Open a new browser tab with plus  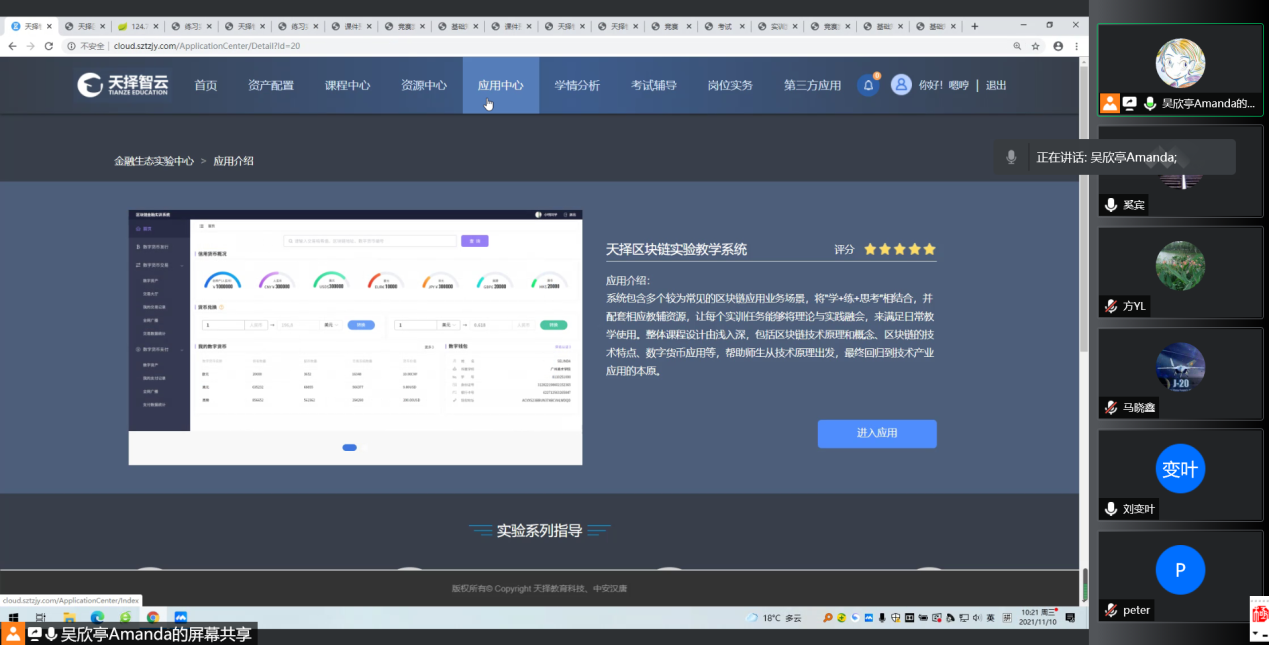(975, 26)
